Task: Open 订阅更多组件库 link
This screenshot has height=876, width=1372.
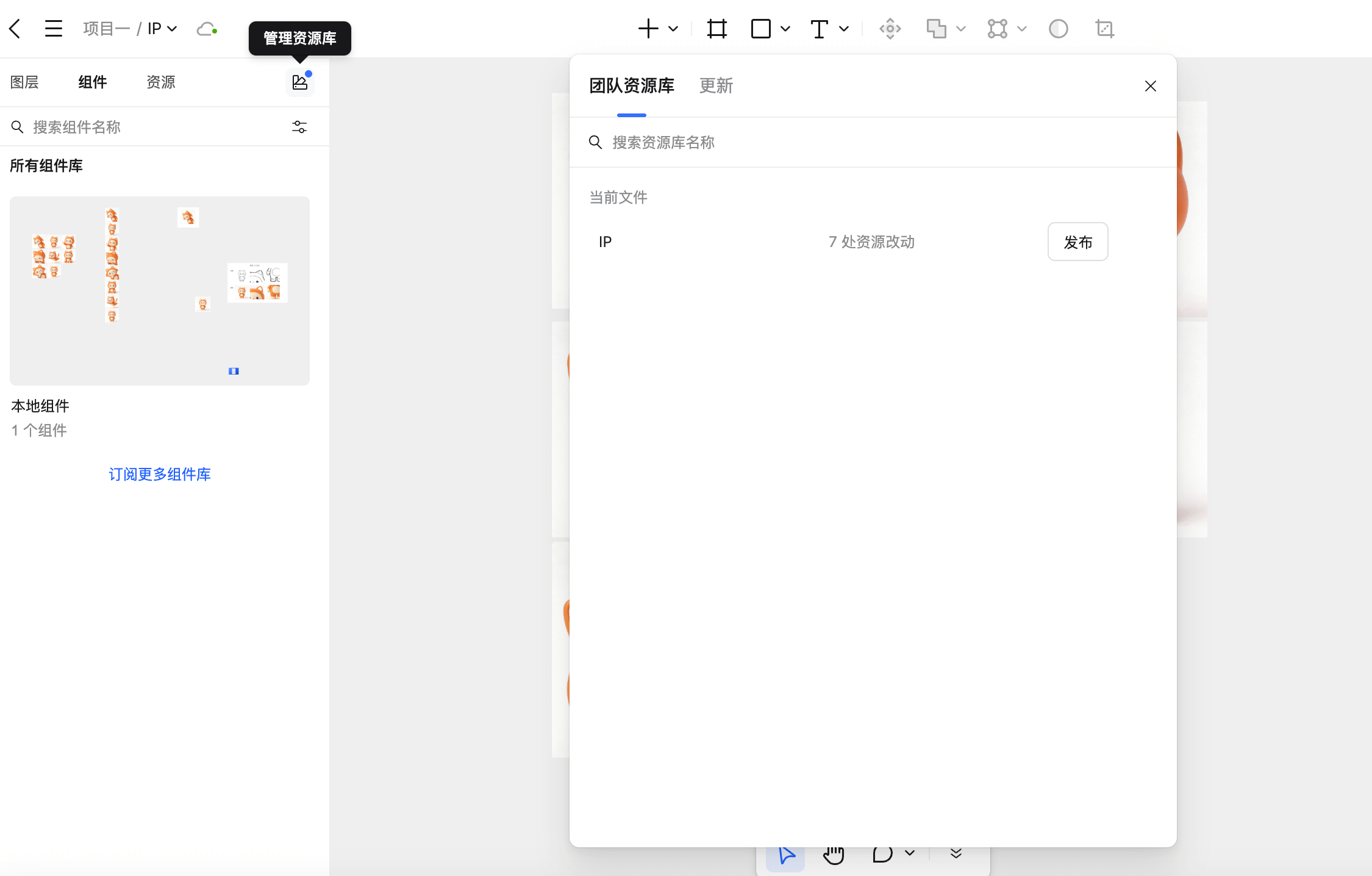Action: [159, 474]
